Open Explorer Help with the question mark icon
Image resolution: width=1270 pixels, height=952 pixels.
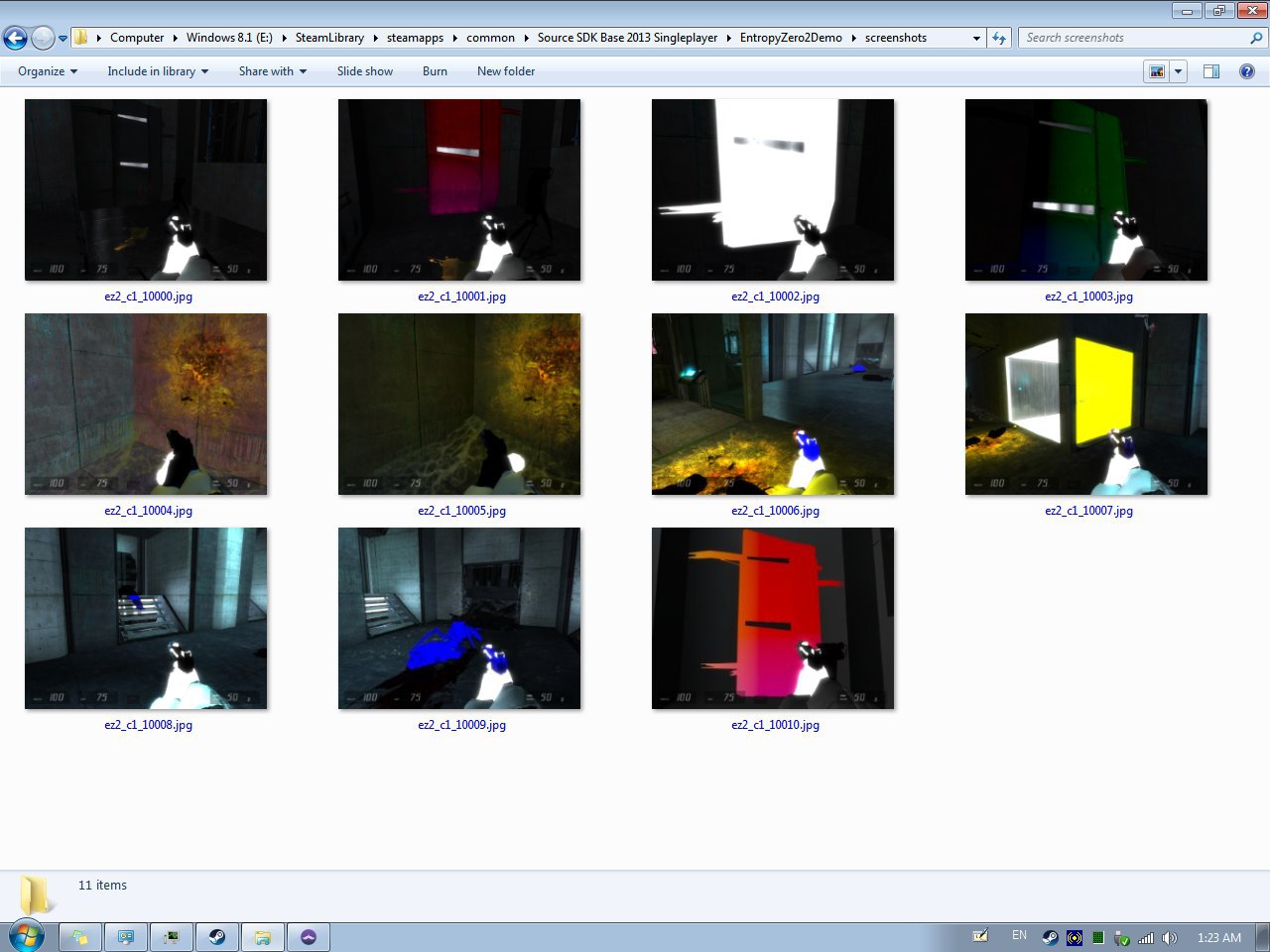click(1247, 71)
